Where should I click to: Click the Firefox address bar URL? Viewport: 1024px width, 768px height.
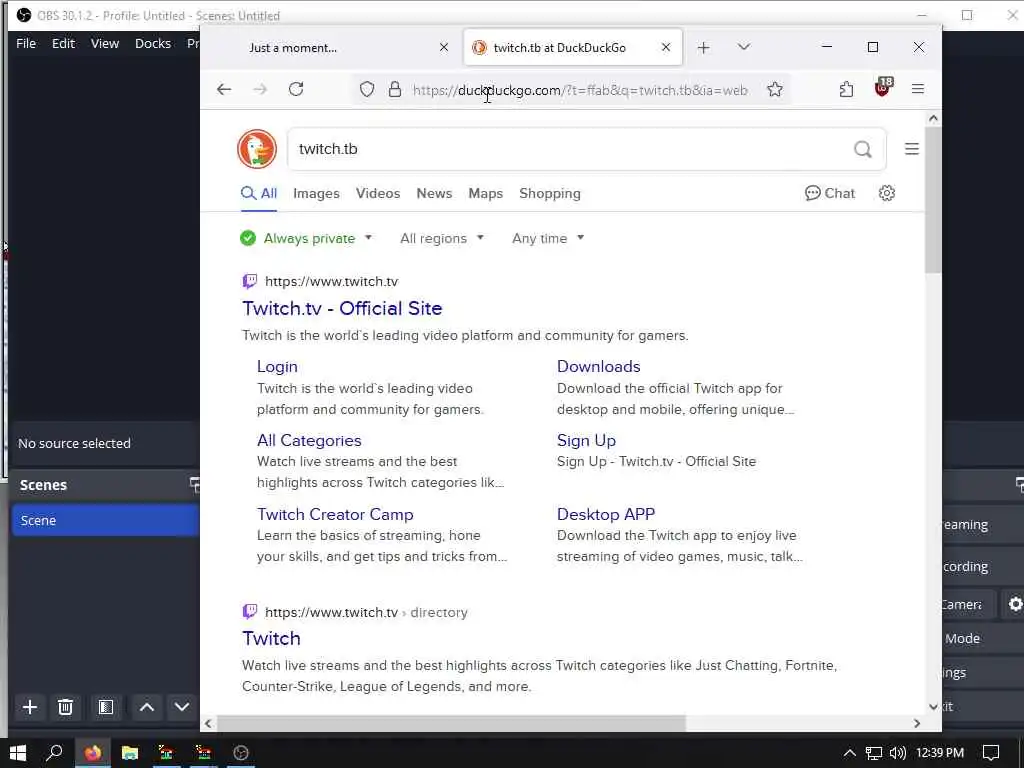[580, 90]
